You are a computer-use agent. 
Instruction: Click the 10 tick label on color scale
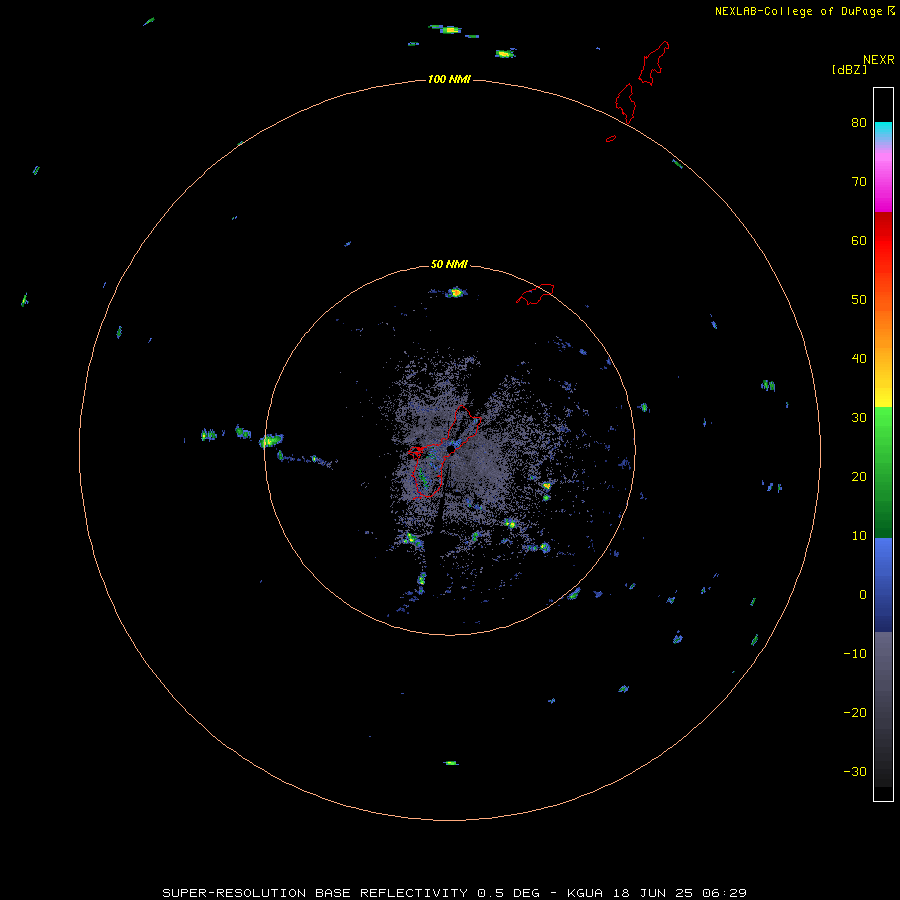[859, 536]
